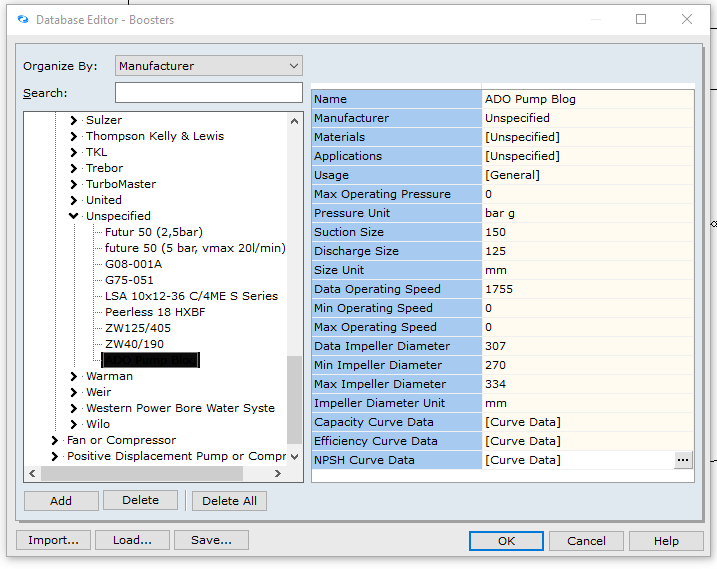
Task: Expand the Warman tree node
Action: (73, 376)
